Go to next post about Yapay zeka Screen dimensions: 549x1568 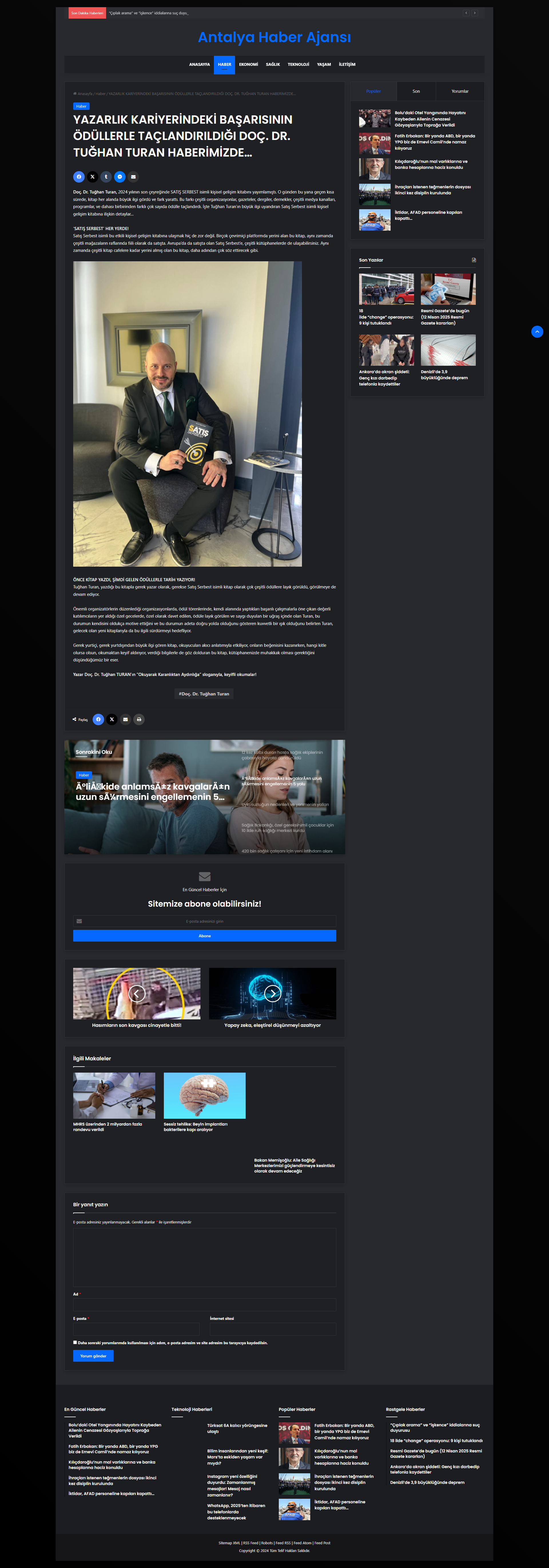click(272, 993)
